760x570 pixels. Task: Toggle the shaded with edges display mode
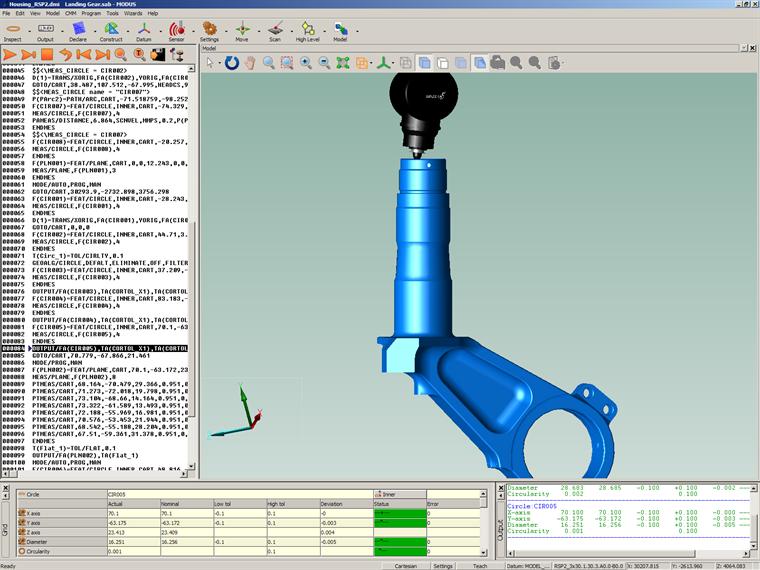pos(480,63)
